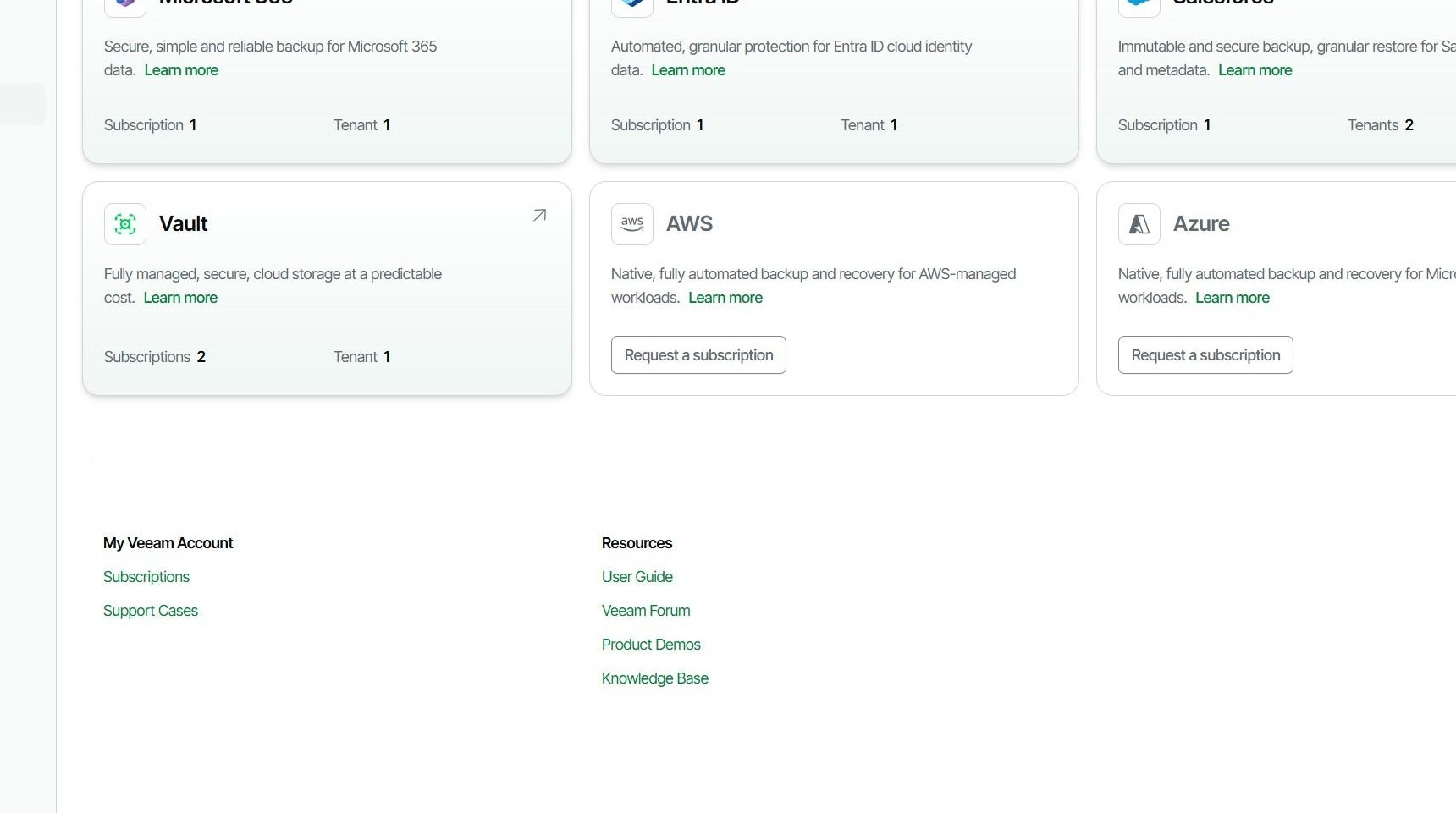The width and height of the screenshot is (1456, 813).
Task: Open Learn more link for AWS
Action: click(725, 298)
